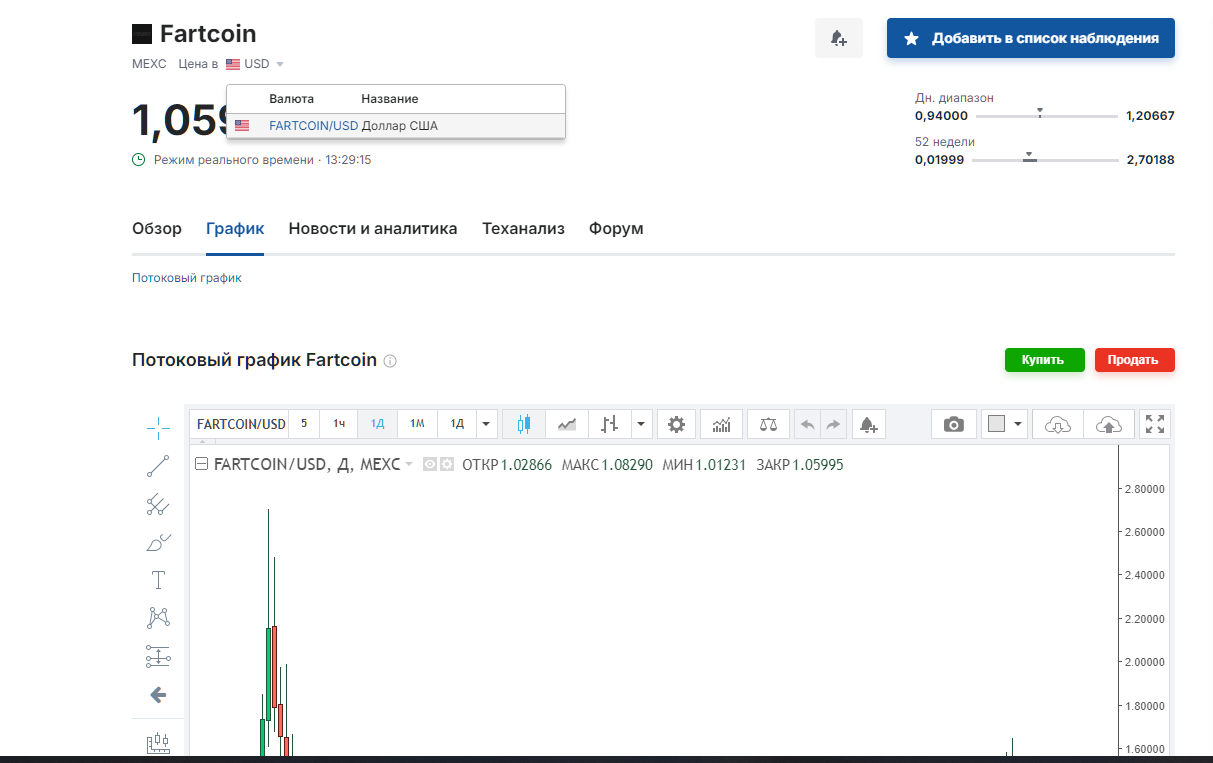Click the info icon next to chart heading

pos(390,361)
